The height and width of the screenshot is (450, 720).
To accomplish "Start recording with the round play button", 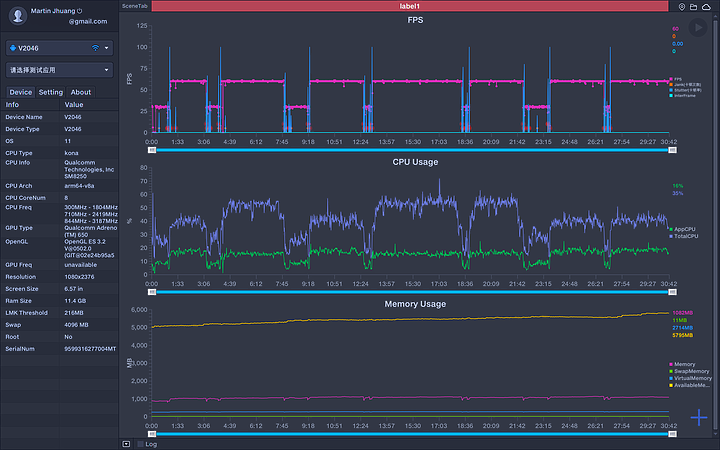I will pyautogui.click(x=698, y=28).
